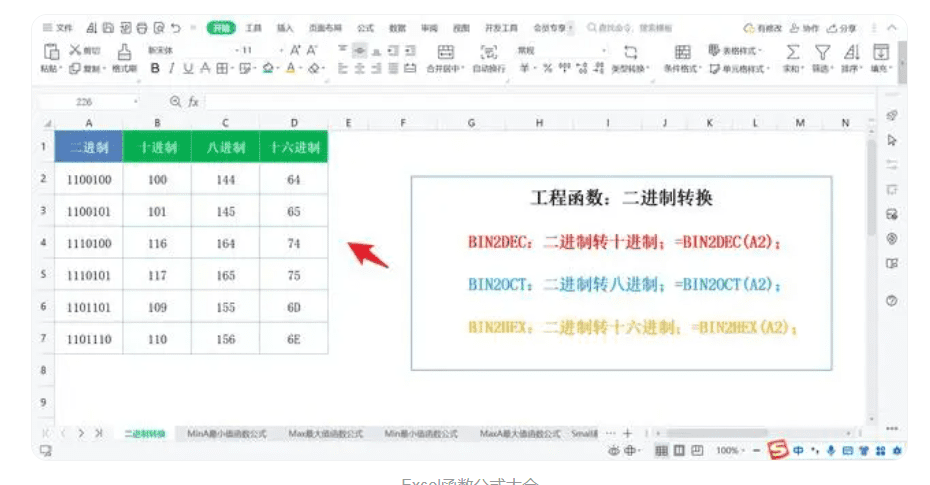Click the Merge and Center icon
The width and height of the screenshot is (930, 485).
pyautogui.click(x=446, y=51)
